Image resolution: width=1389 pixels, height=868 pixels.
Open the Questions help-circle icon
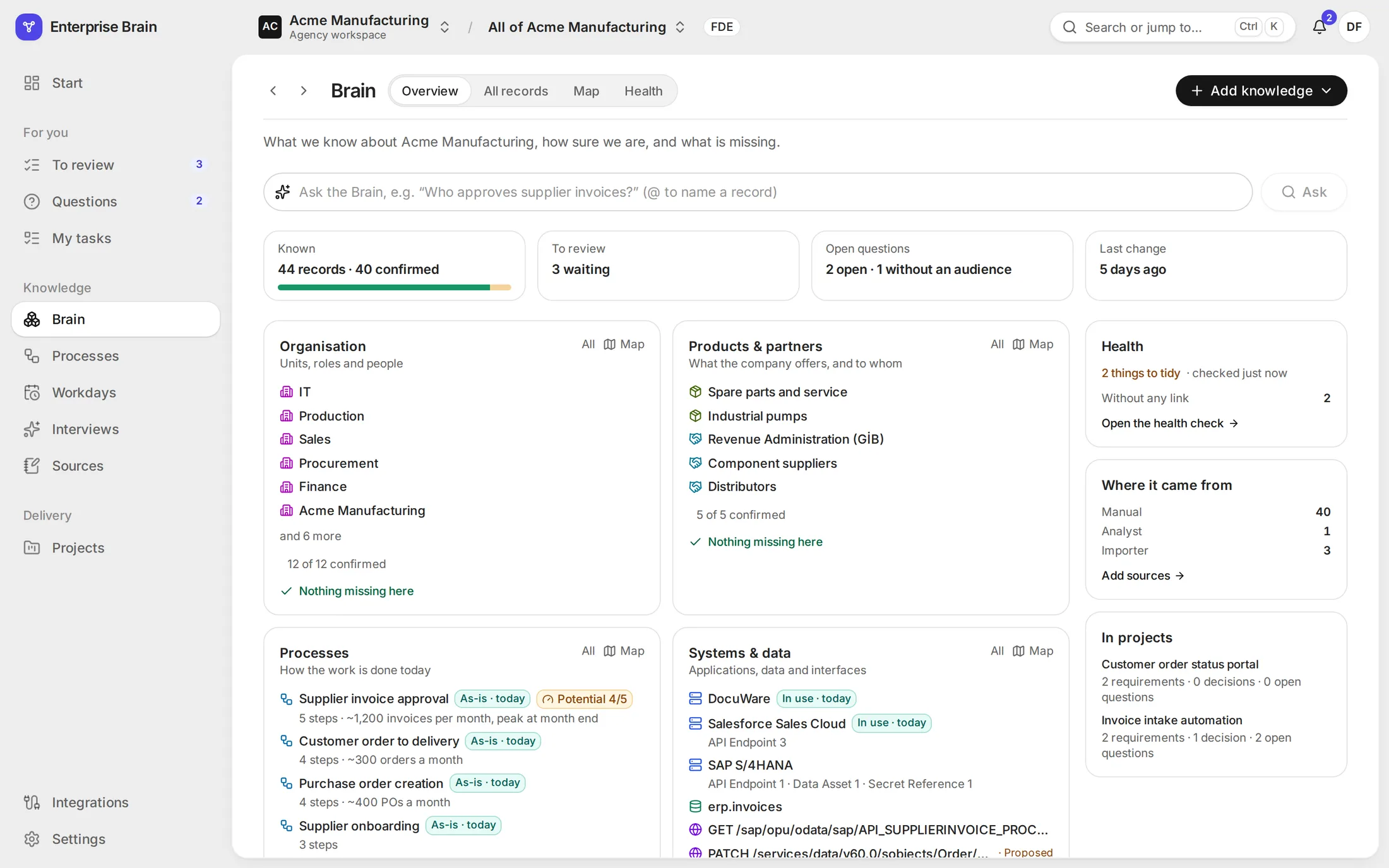[32, 201]
